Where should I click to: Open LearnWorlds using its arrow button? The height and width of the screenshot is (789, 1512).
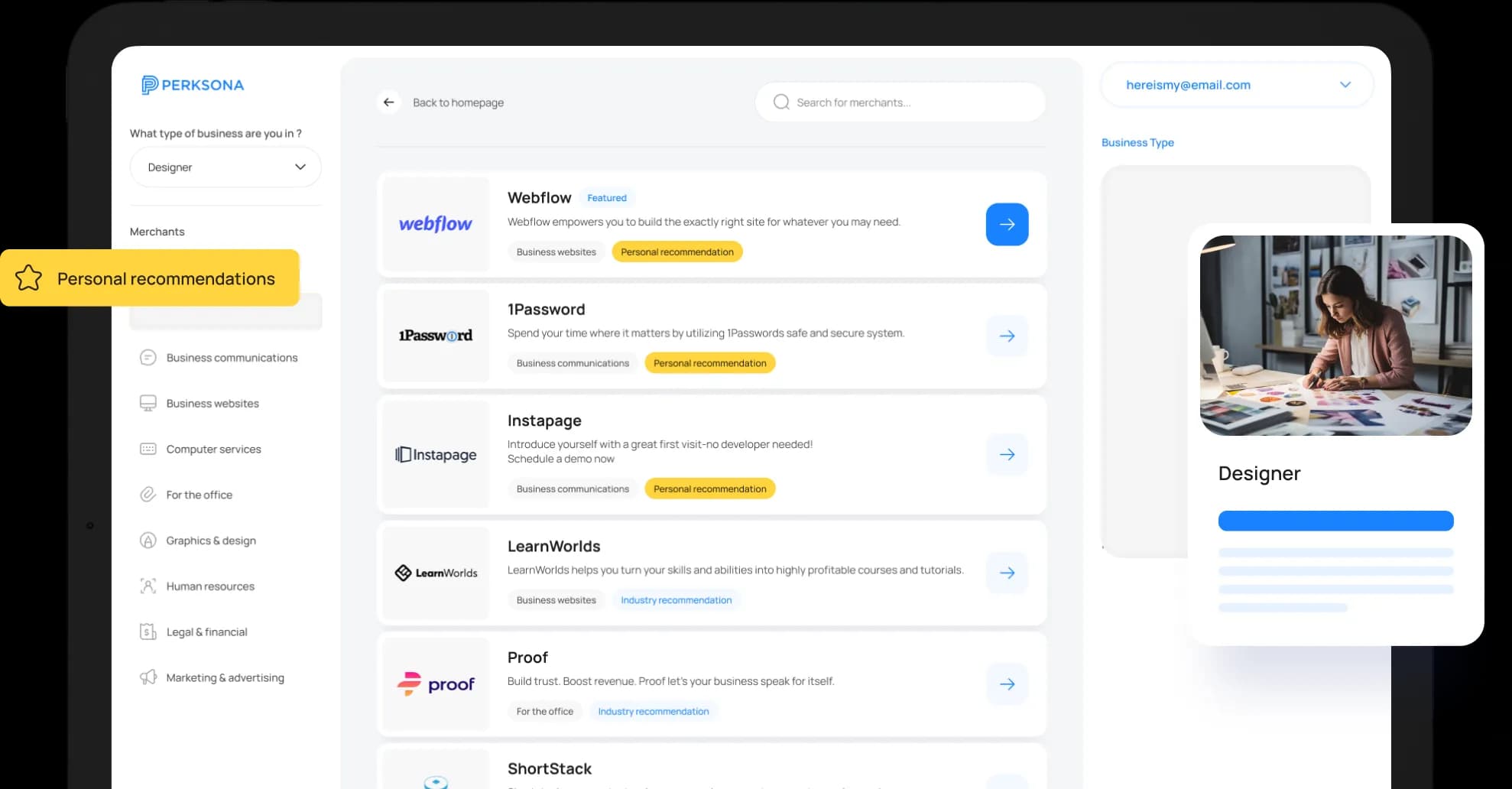coord(1007,573)
